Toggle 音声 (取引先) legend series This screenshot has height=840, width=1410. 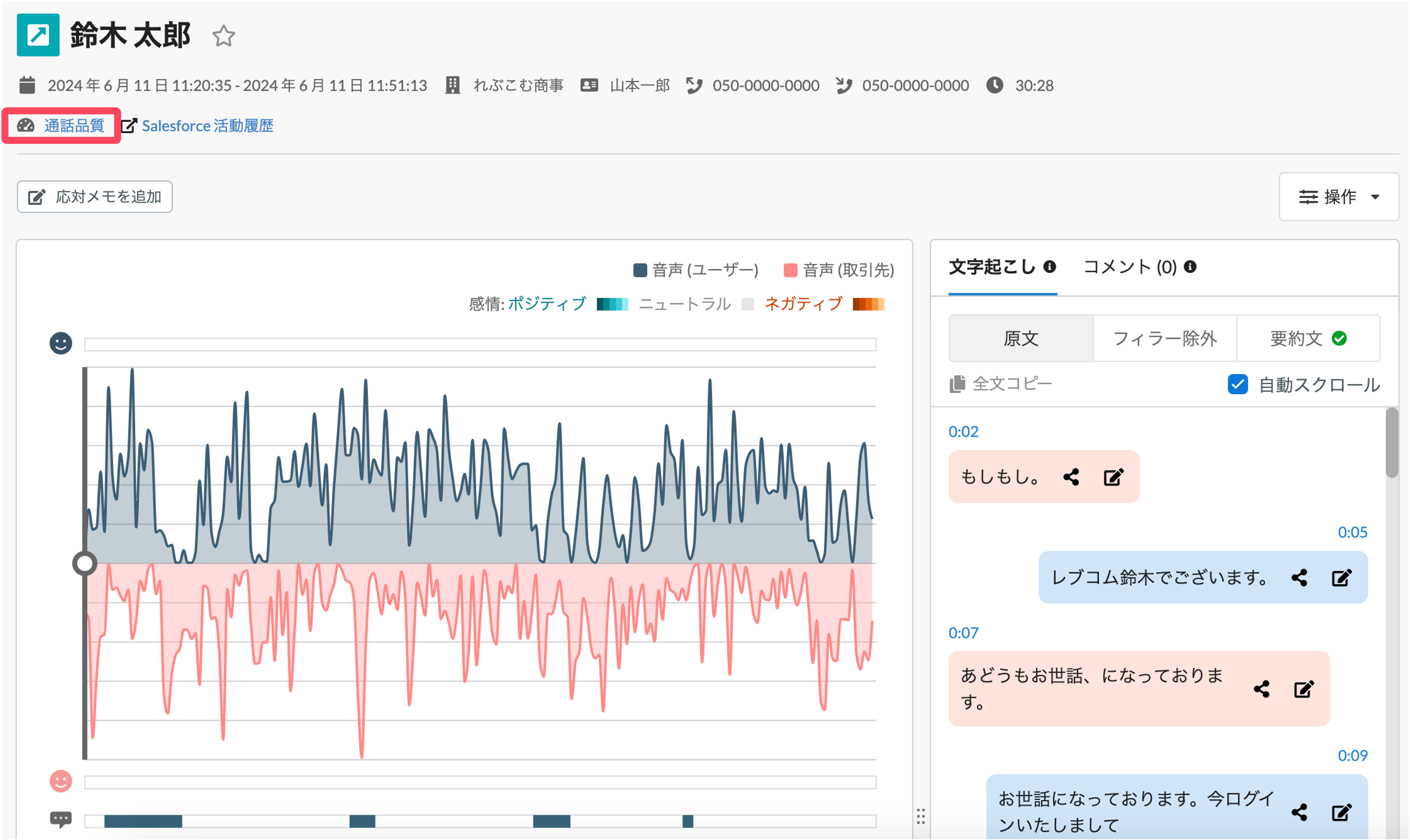[x=839, y=270]
